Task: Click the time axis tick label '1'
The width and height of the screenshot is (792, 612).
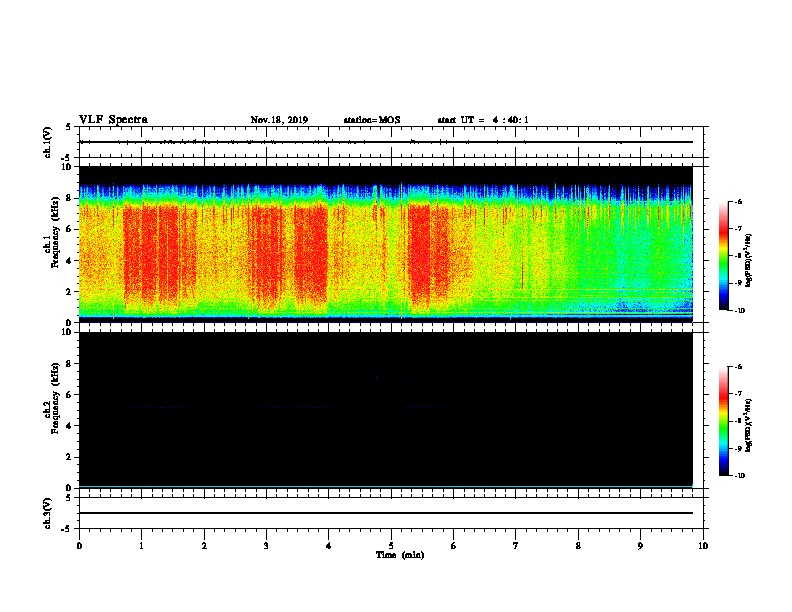Action: pyautogui.click(x=141, y=546)
